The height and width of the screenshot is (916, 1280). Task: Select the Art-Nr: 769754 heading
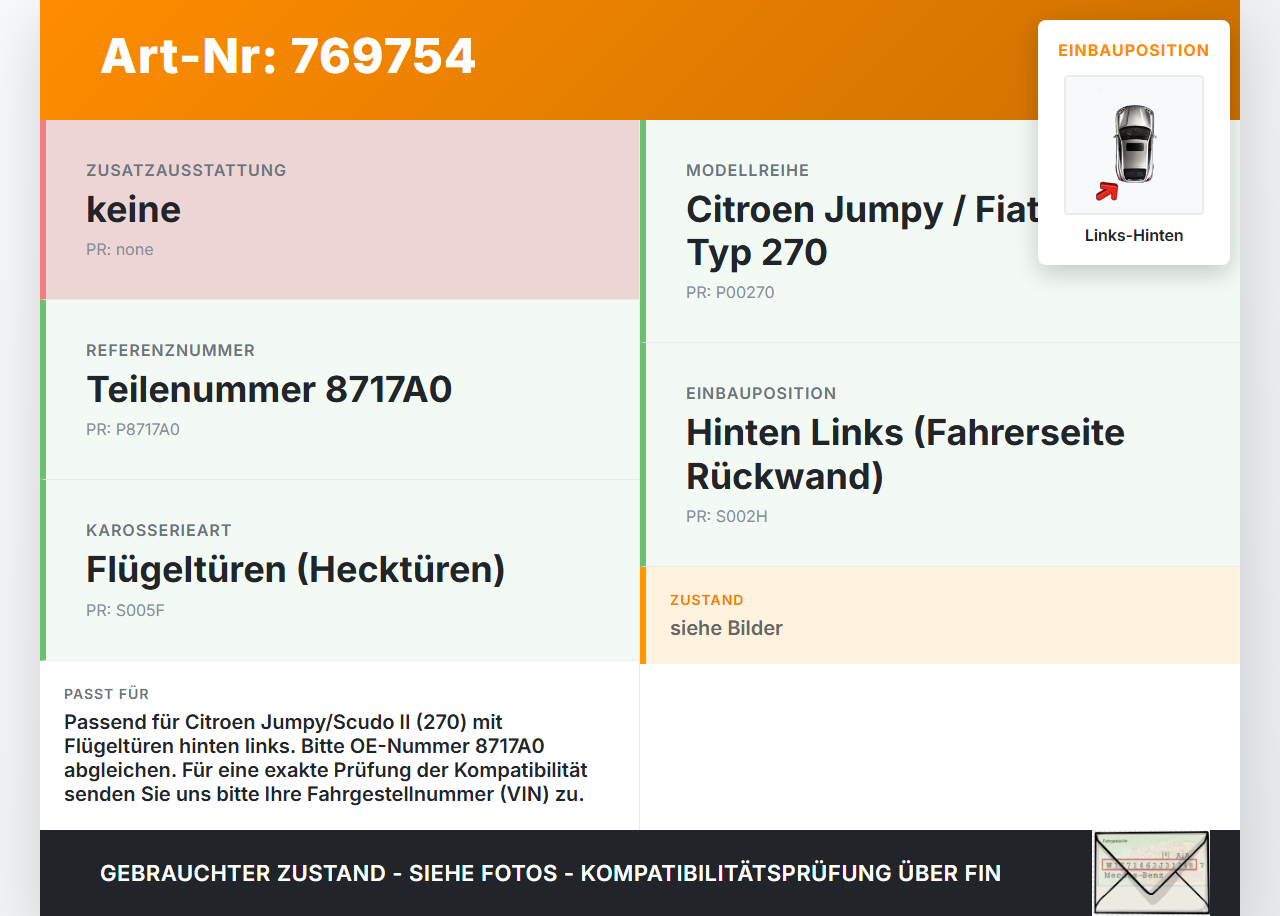coord(288,56)
